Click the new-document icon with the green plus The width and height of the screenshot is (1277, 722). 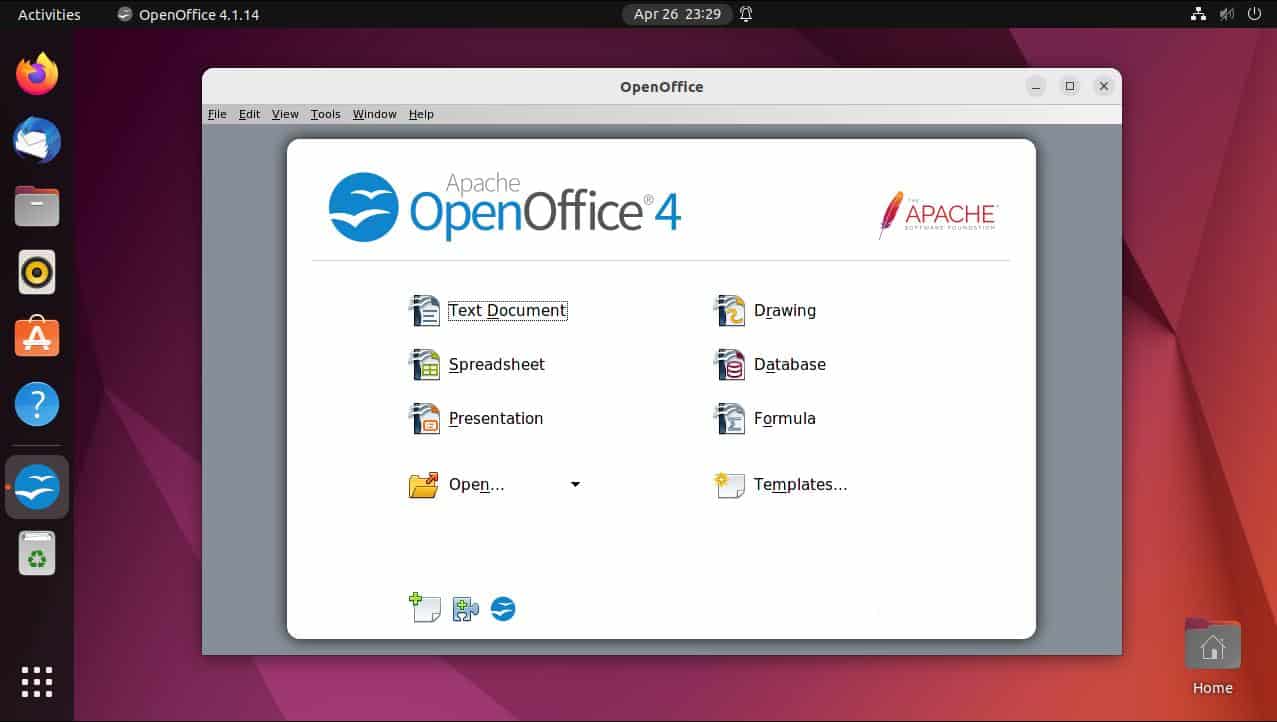coord(425,607)
